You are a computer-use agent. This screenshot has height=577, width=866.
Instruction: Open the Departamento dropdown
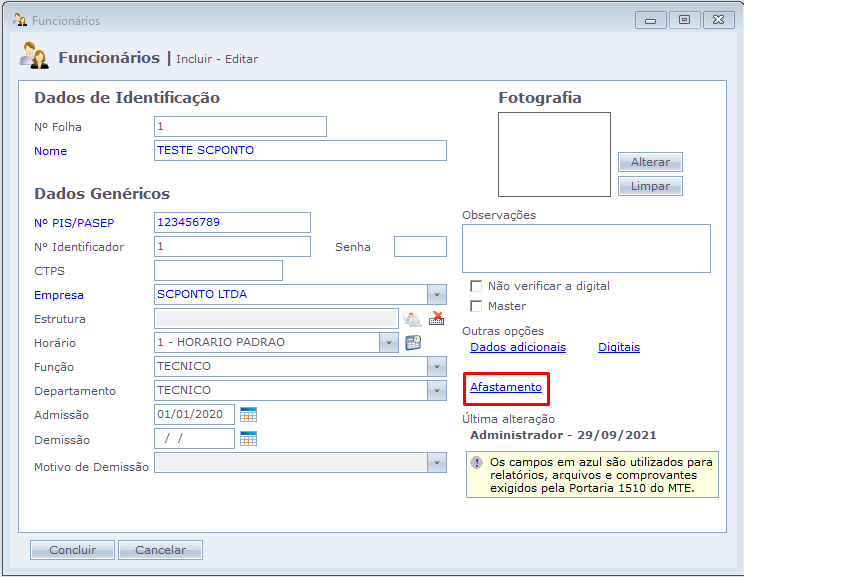pos(436,391)
